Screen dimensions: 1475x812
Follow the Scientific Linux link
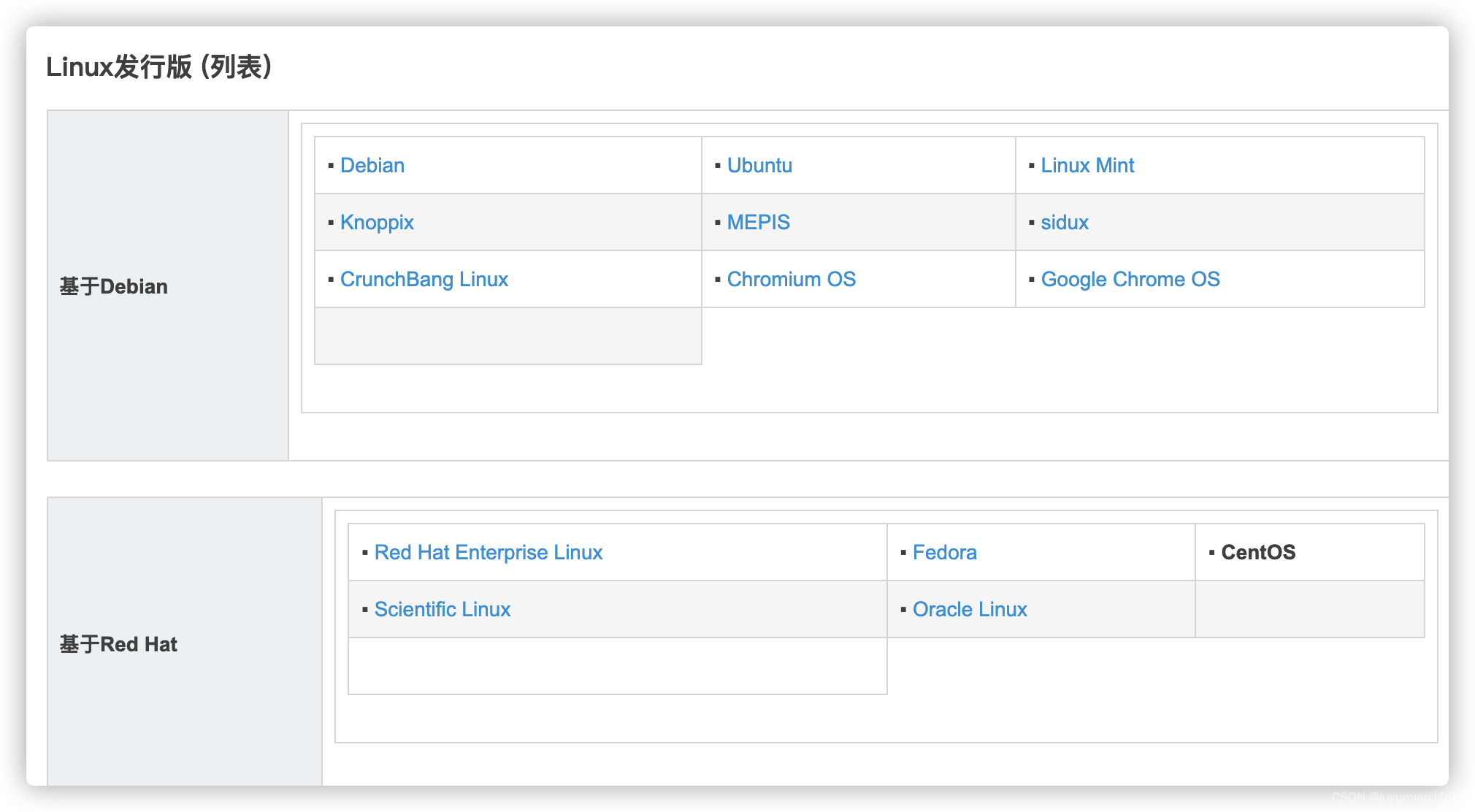coord(442,610)
